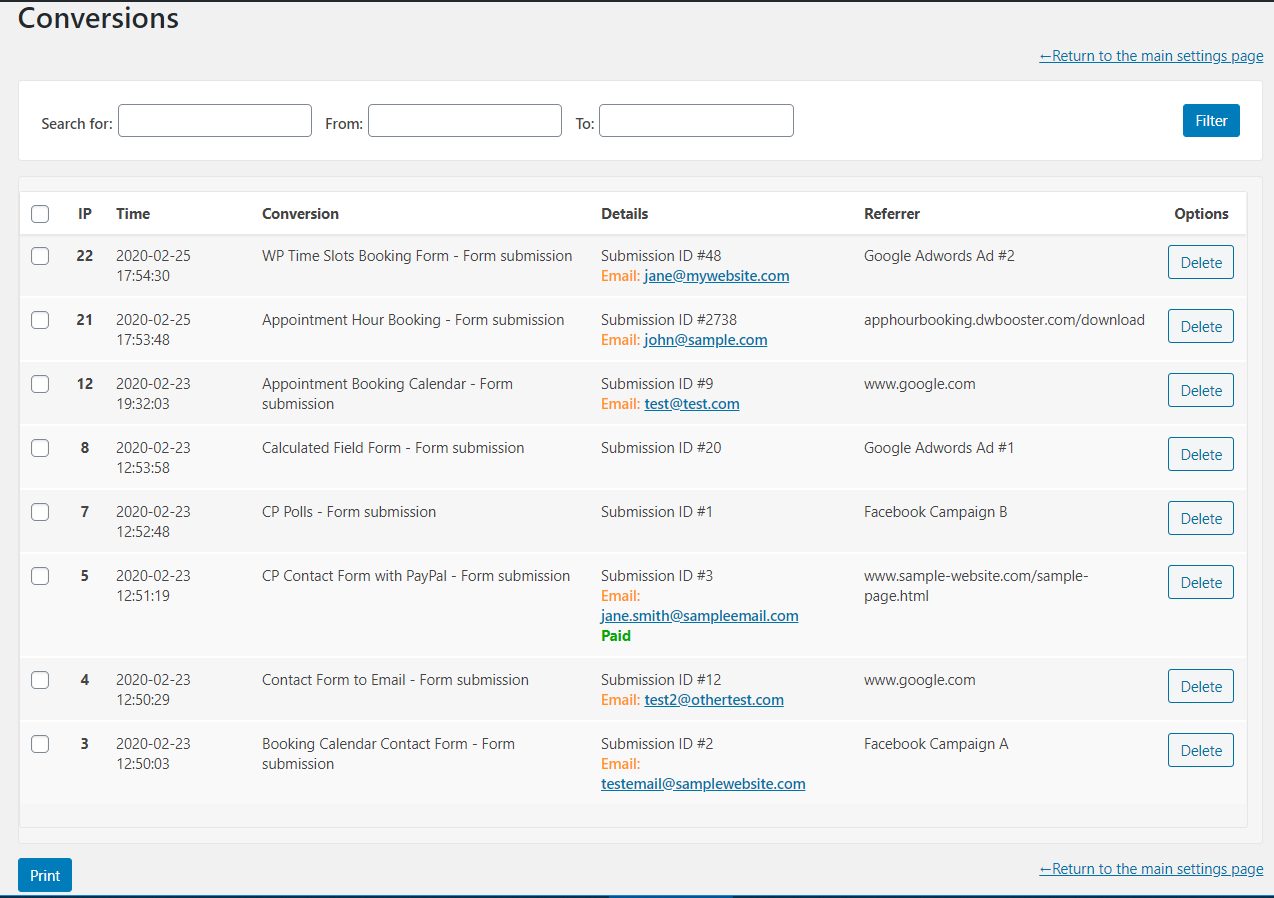Click the Print button
1274x898 pixels.
(x=45, y=875)
